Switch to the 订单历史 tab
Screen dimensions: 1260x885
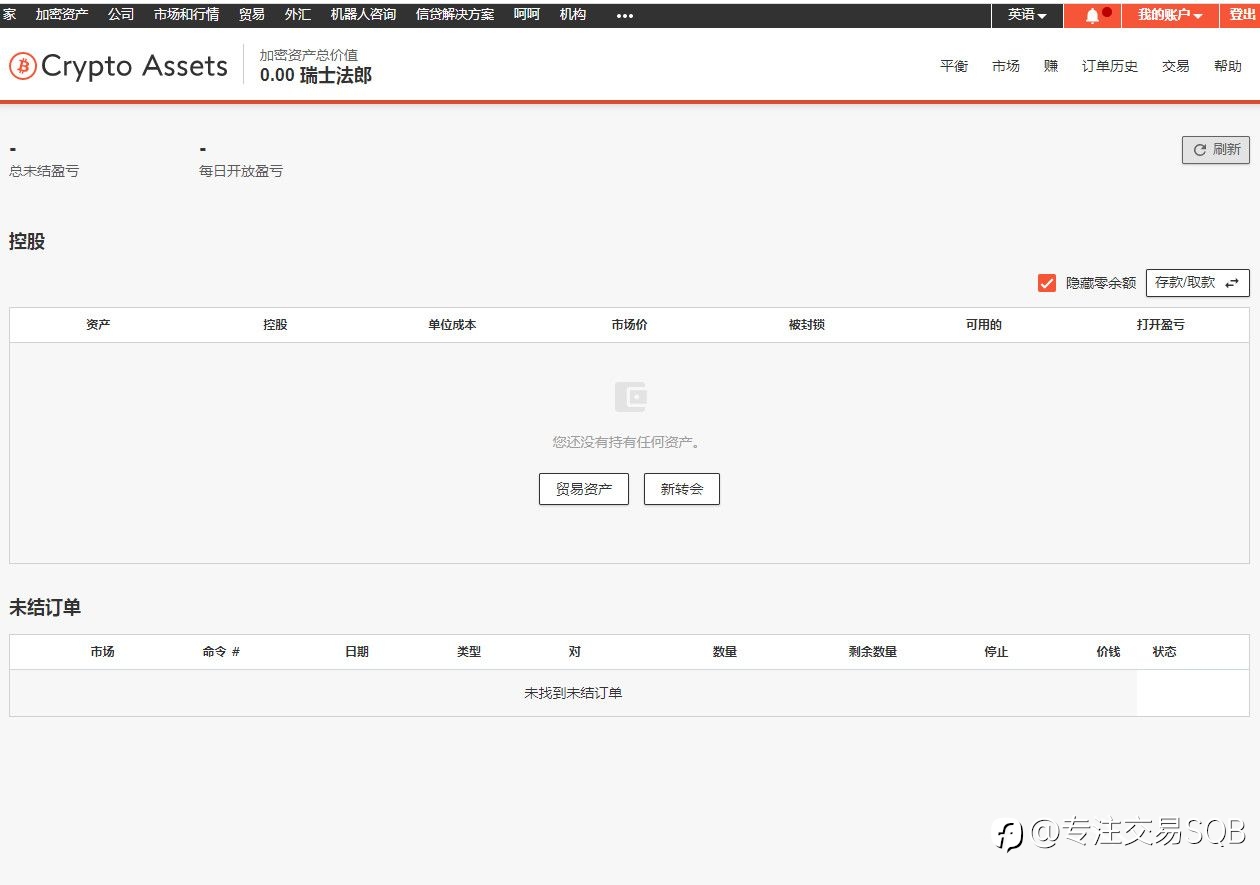[1110, 66]
